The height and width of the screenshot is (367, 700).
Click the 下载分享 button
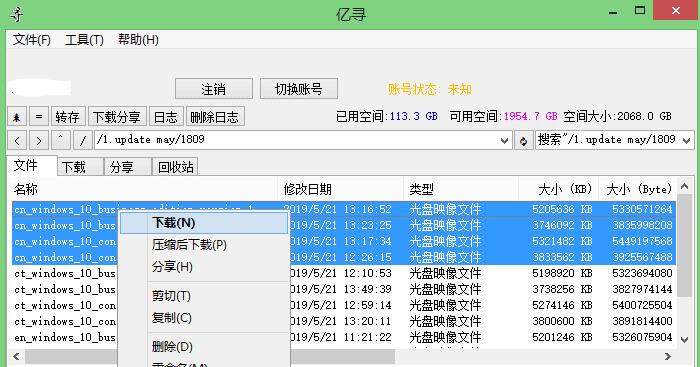[117, 117]
